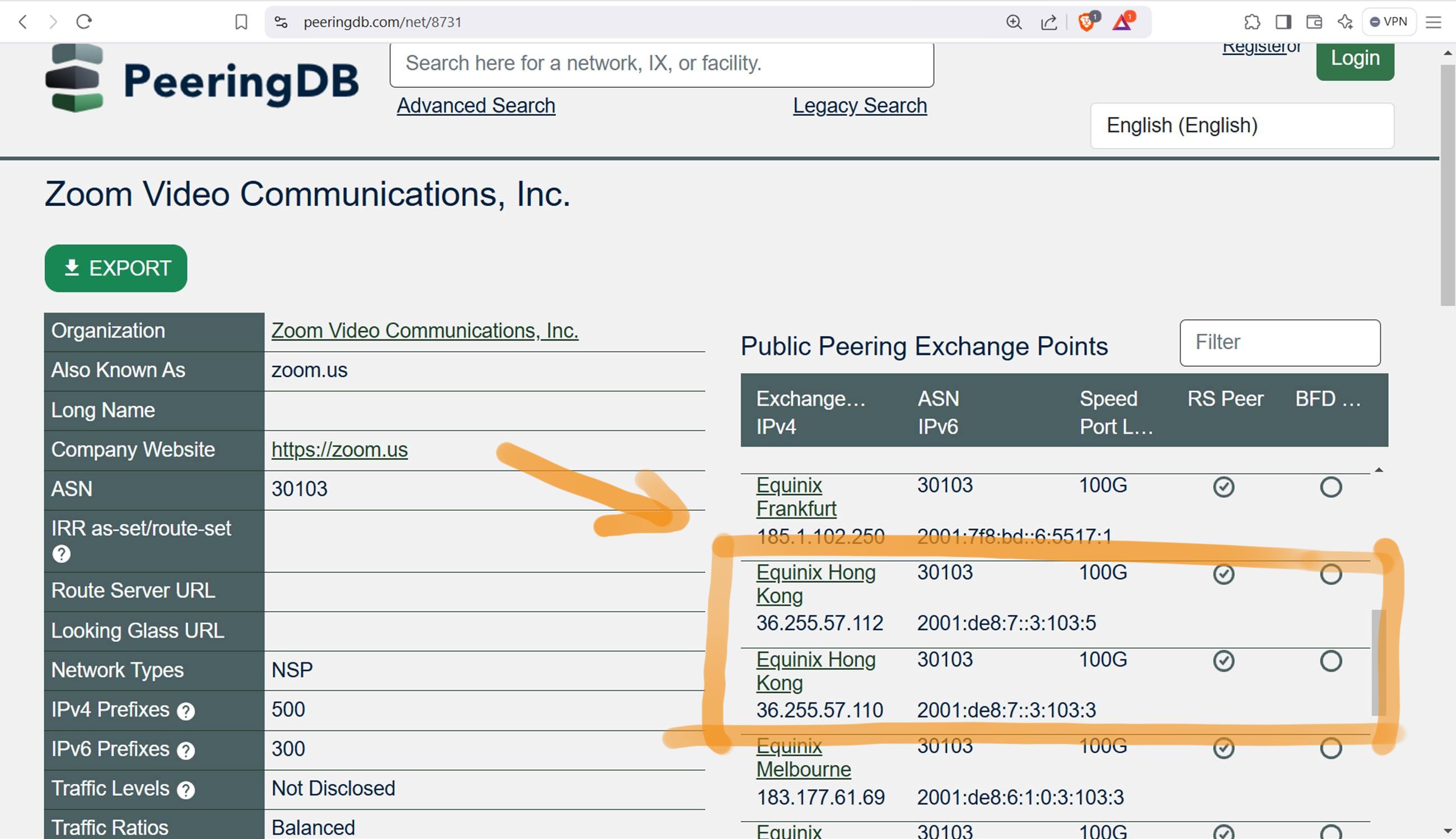The image size is (1456, 839).
Task: Click BFD circle for Equinix Frankfurt row
Action: [x=1331, y=487]
